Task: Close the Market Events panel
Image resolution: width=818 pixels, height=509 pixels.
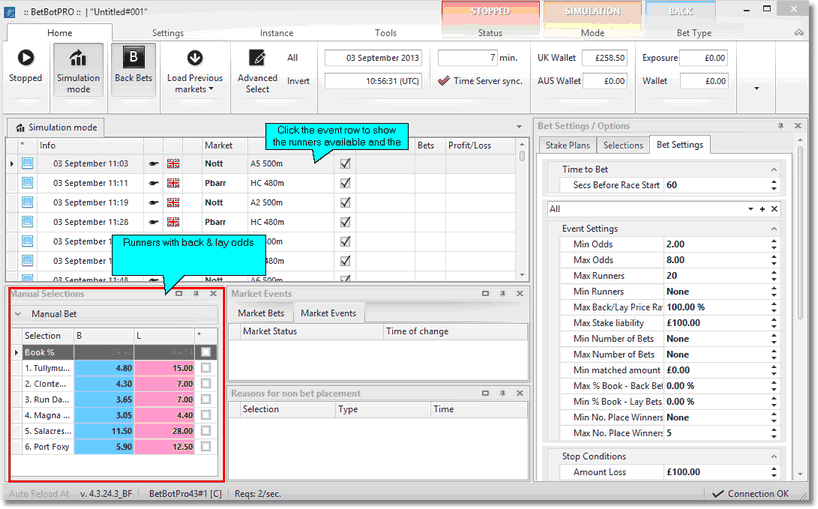Action: point(520,294)
